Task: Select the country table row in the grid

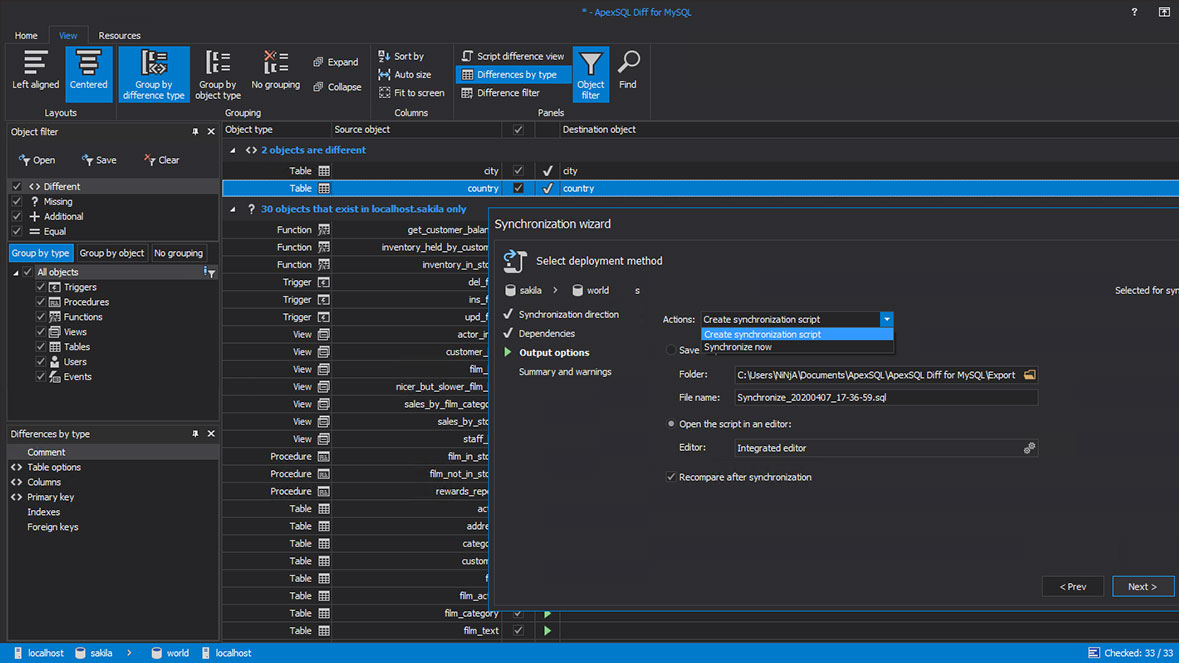Action: pos(400,188)
